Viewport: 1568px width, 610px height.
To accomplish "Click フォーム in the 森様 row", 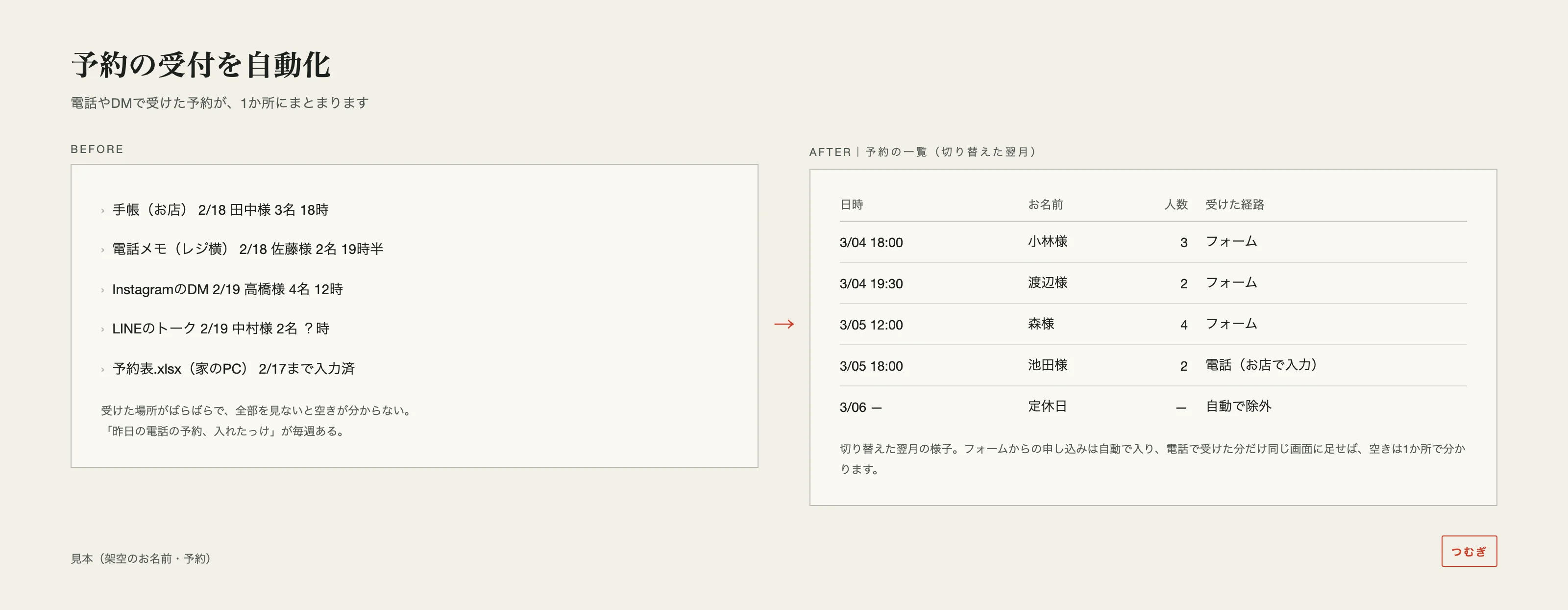I will tap(1231, 324).
